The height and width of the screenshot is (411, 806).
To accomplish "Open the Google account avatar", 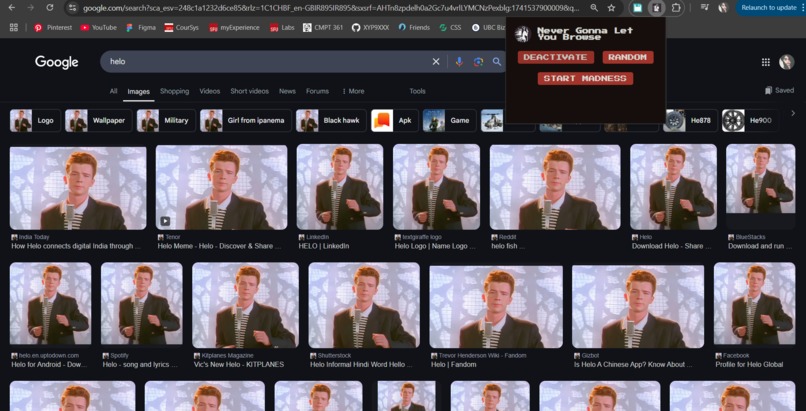I will click(786, 62).
